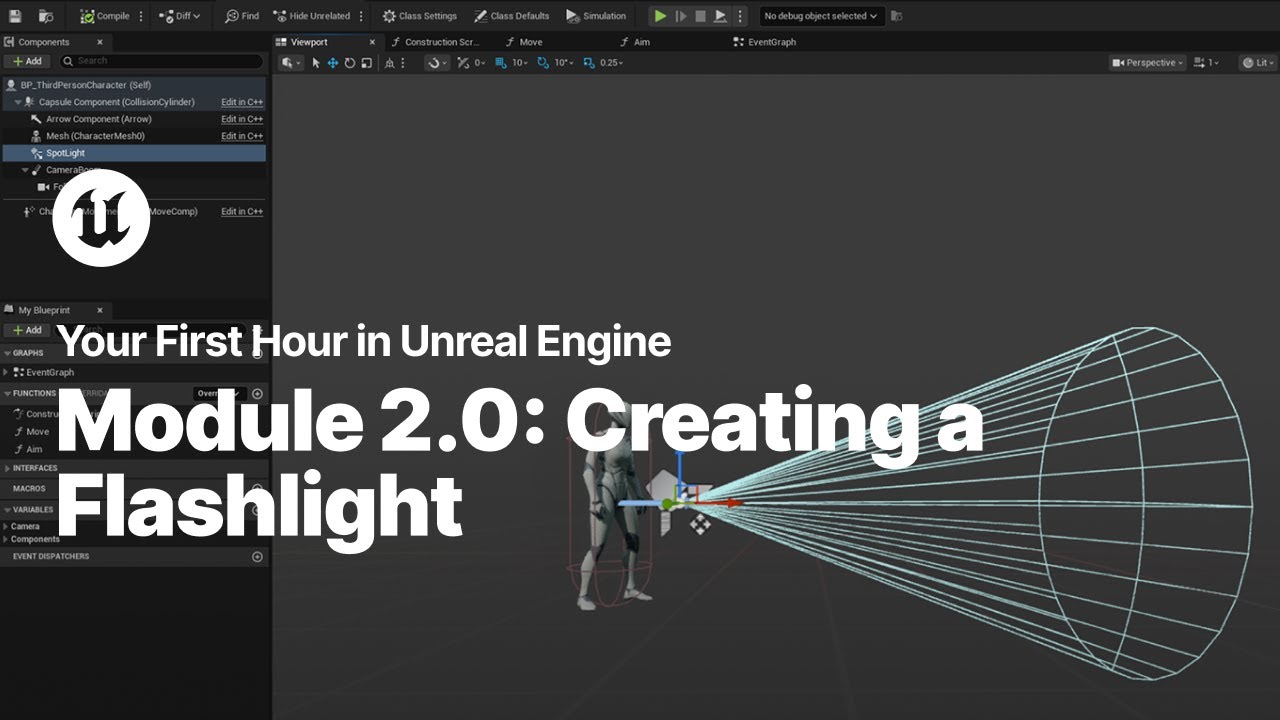Select BP_ThirdPersonCharacter (Self) row

(x=133, y=85)
